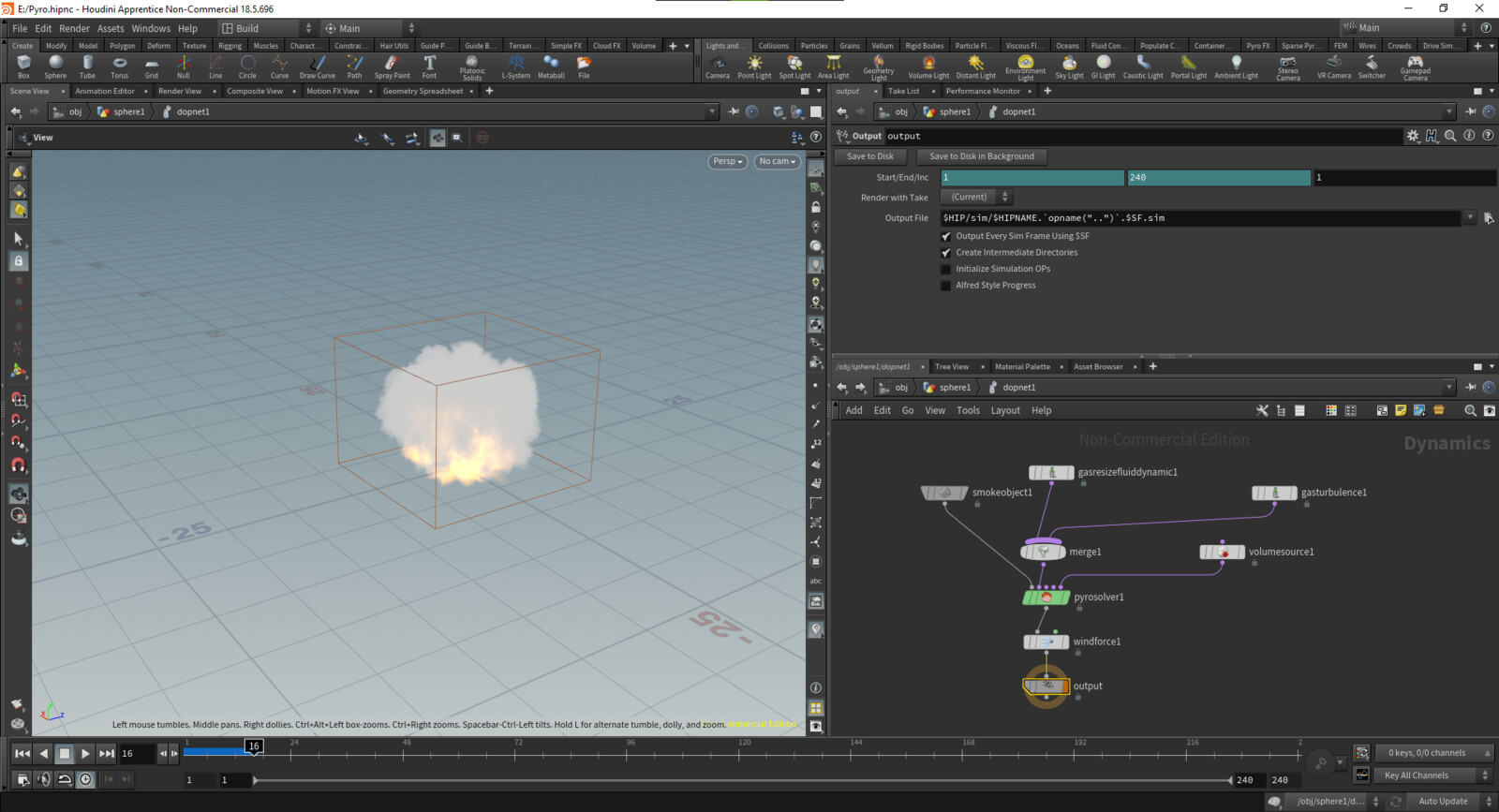Open Render with Take dropdown

tap(975, 198)
